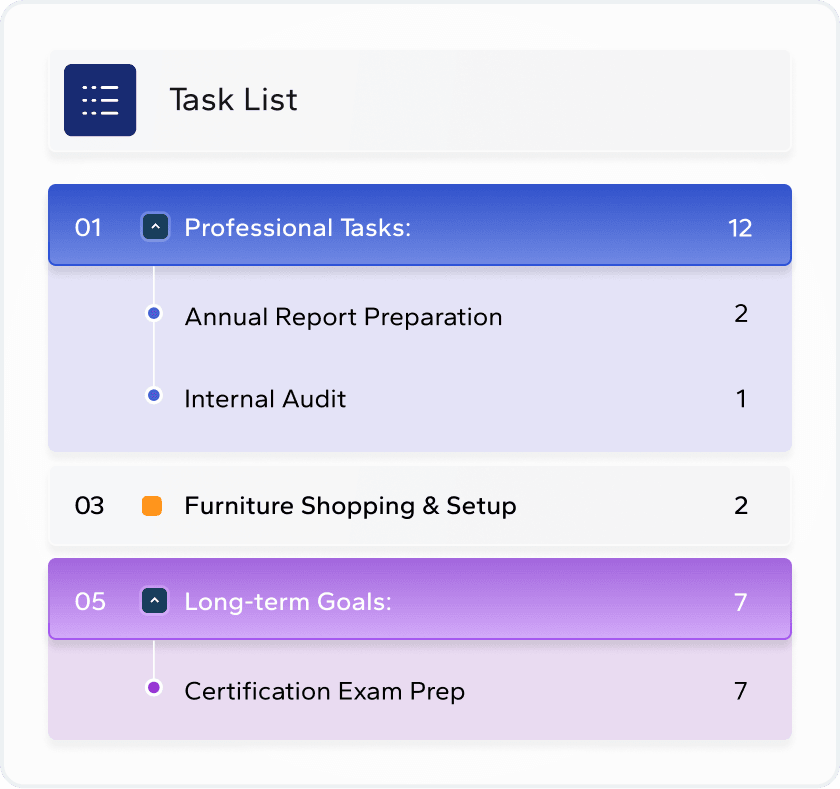Collapse the Long-term Goals group
The width and height of the screenshot is (840, 789).
155,602
